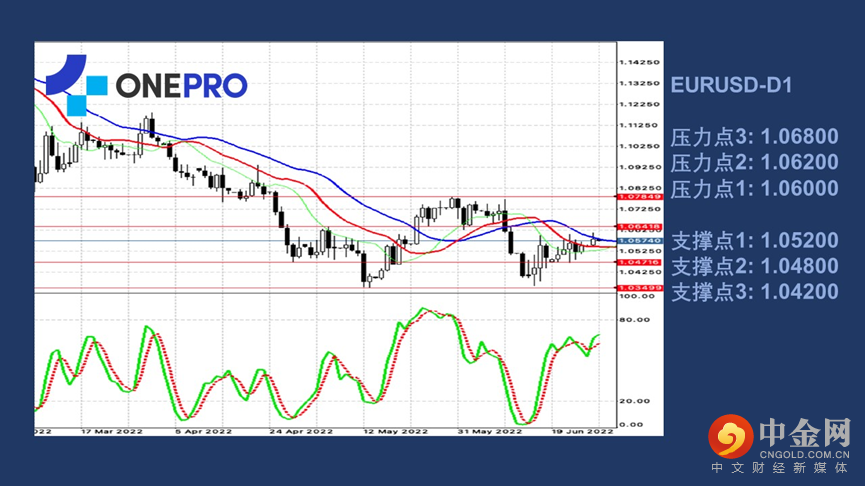Open the CNGOLD.COM.CN website link

(x=807, y=451)
